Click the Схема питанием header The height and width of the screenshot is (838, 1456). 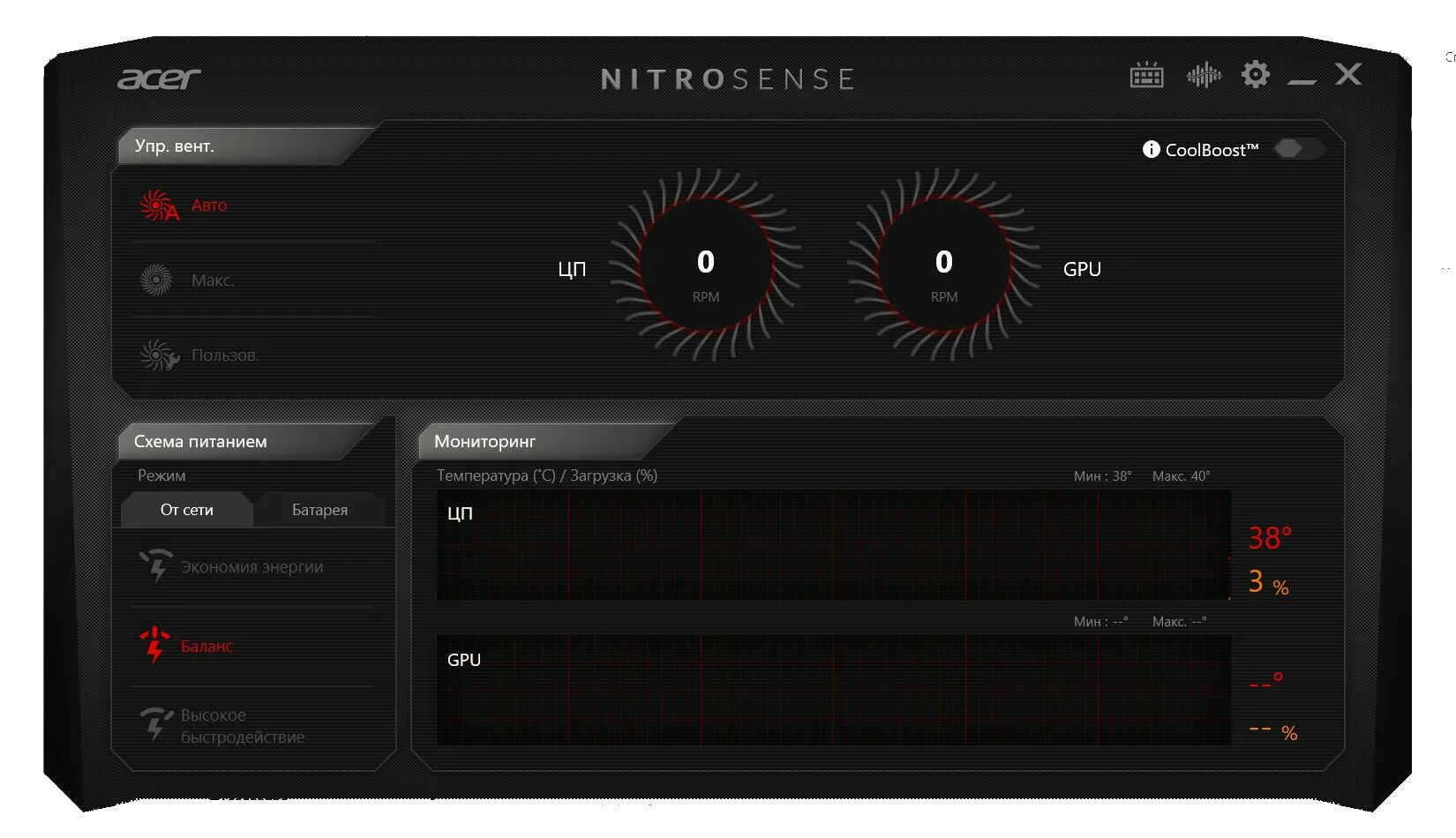pos(200,441)
